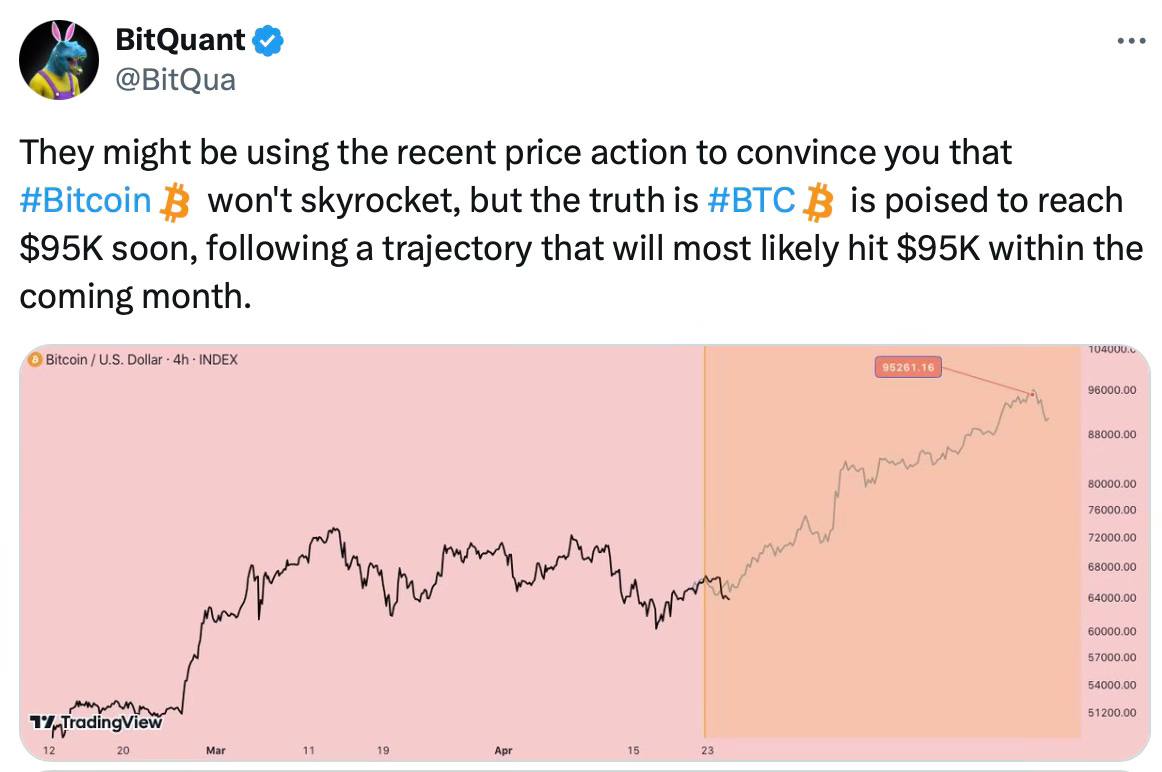Viewport: 1162px width, 772px height.
Task: Follow the #BTC hashtag link
Action: (751, 200)
